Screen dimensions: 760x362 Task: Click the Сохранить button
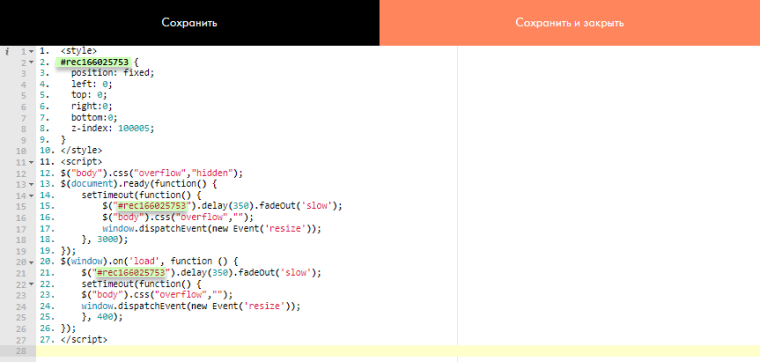(x=190, y=23)
